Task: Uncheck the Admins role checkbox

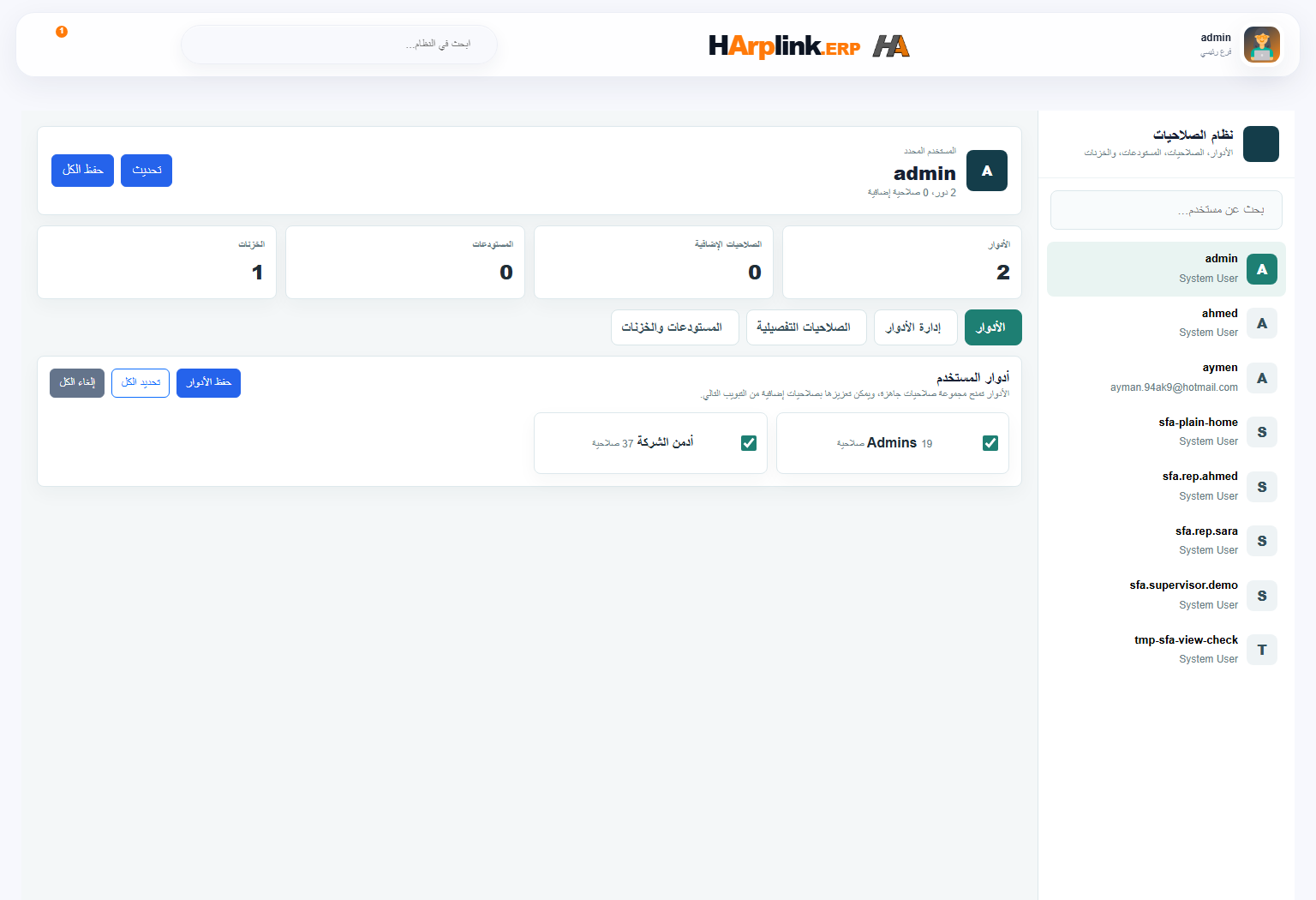Action: click(990, 443)
